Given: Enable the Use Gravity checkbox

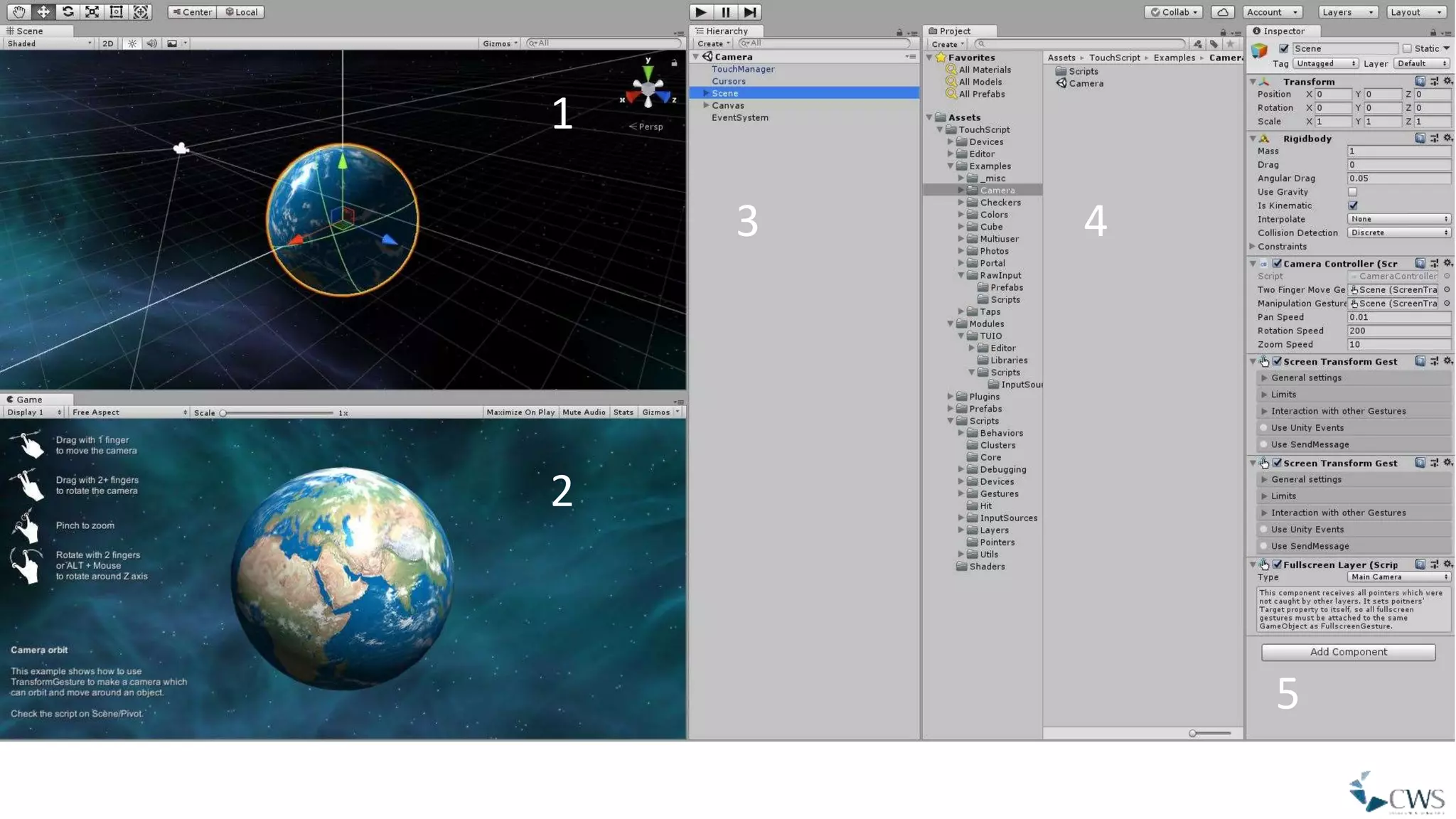Looking at the screenshot, I should point(1352,192).
